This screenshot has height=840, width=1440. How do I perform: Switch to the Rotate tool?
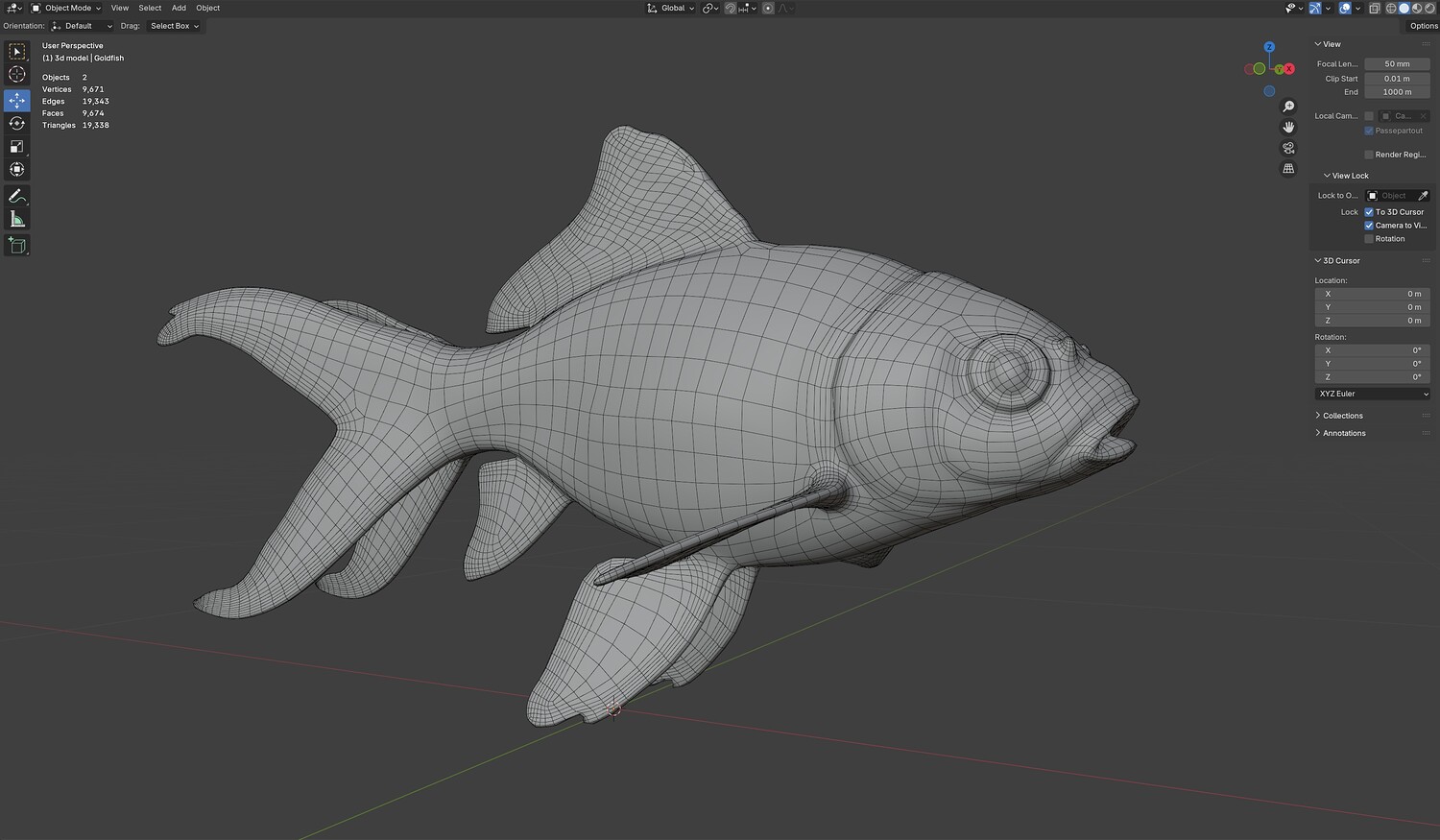pyautogui.click(x=17, y=123)
